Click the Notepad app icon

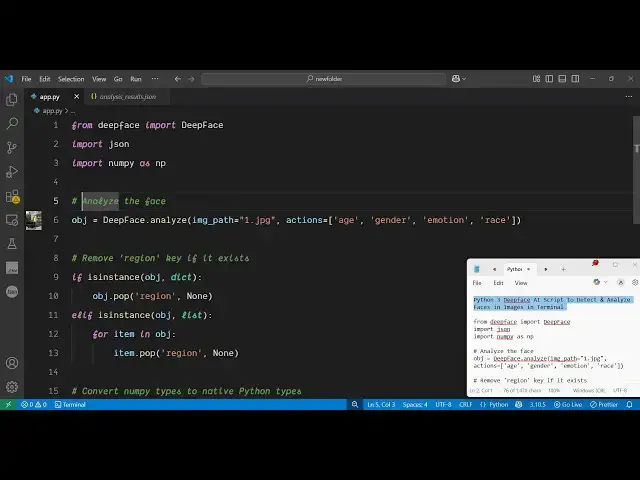point(476,269)
